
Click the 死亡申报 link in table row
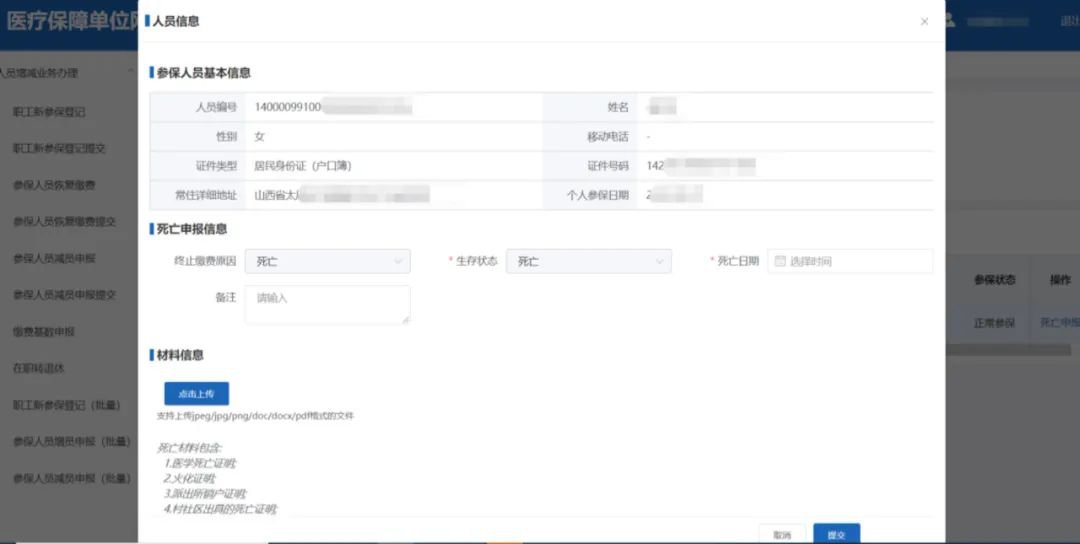point(1059,322)
